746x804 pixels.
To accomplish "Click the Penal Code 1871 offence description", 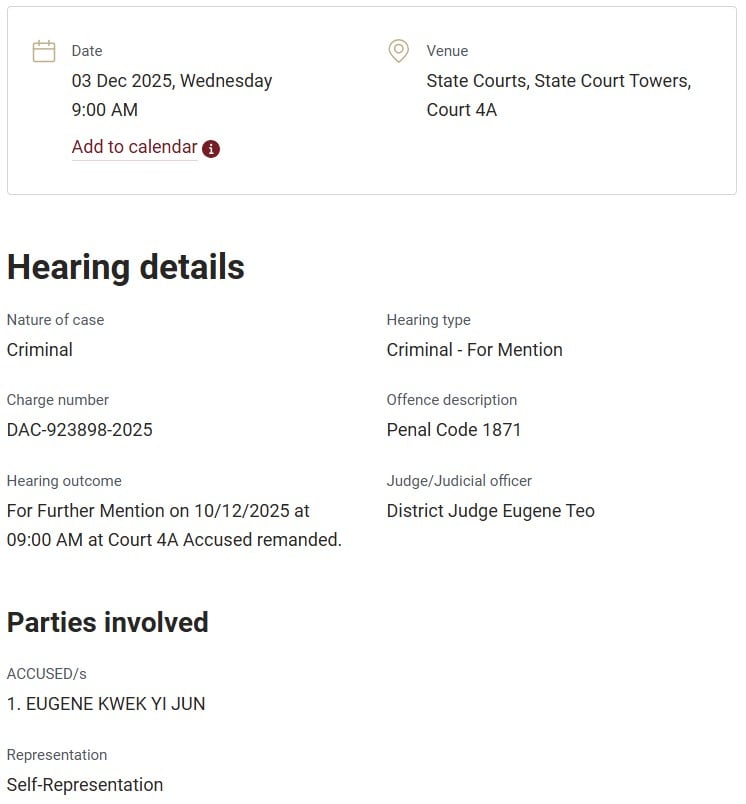I will [x=454, y=430].
